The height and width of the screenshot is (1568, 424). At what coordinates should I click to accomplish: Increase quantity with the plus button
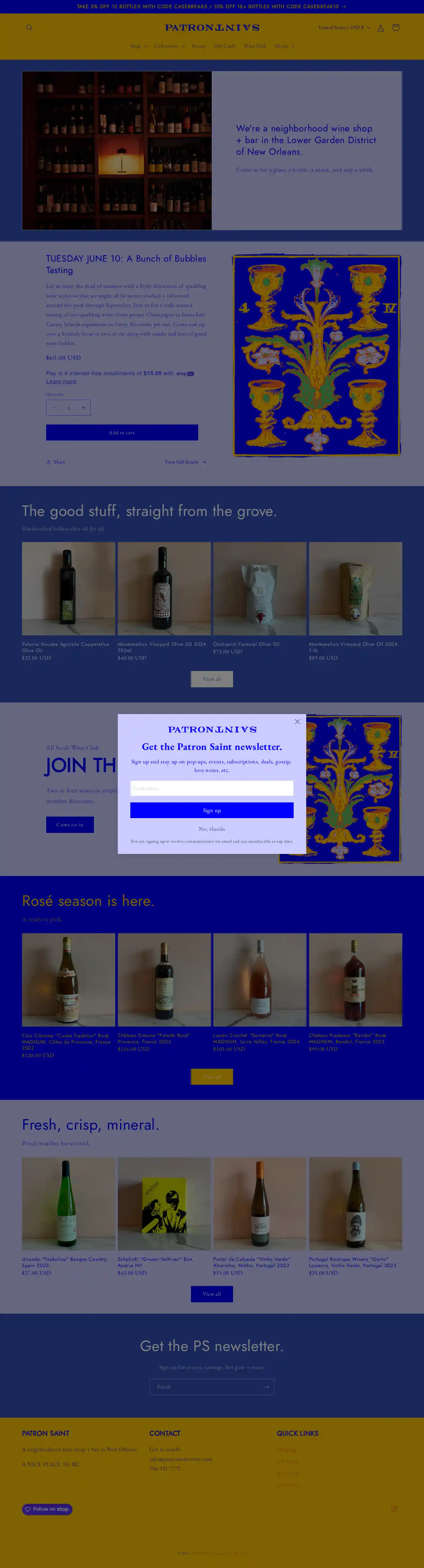point(83,408)
